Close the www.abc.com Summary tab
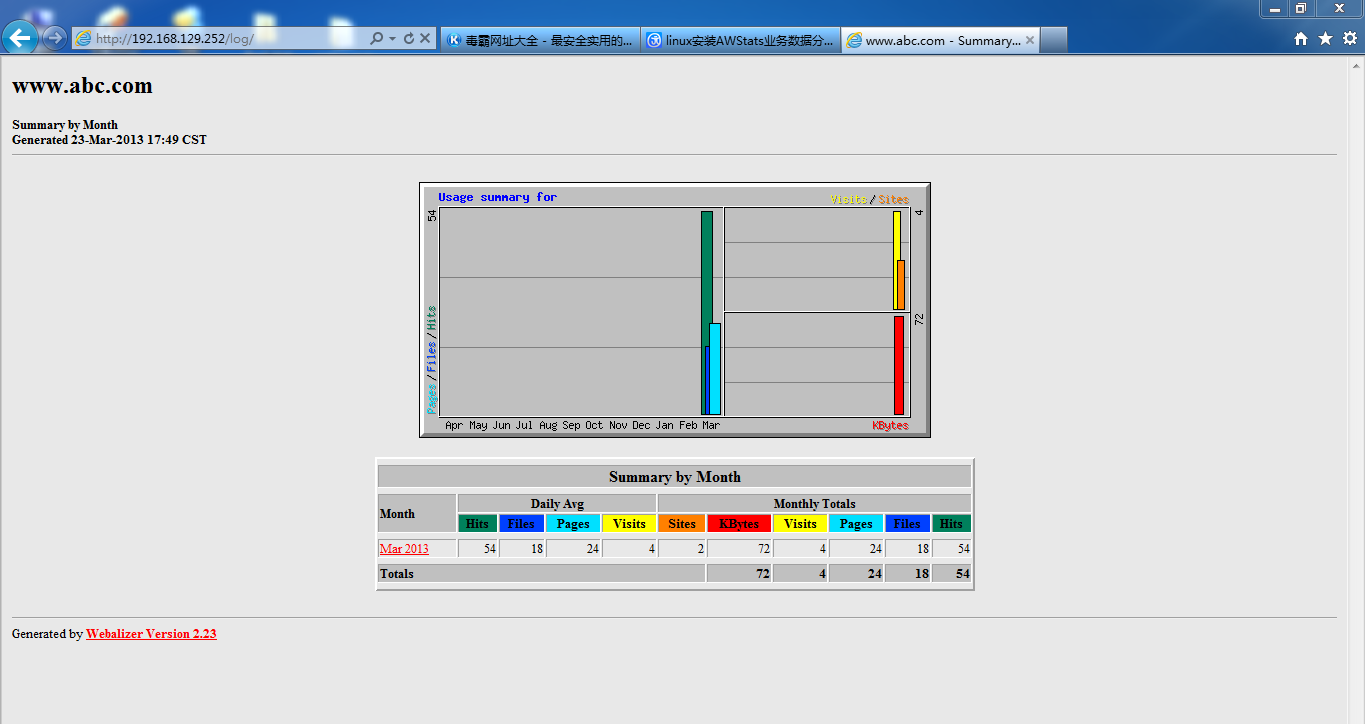 [x=1030, y=40]
